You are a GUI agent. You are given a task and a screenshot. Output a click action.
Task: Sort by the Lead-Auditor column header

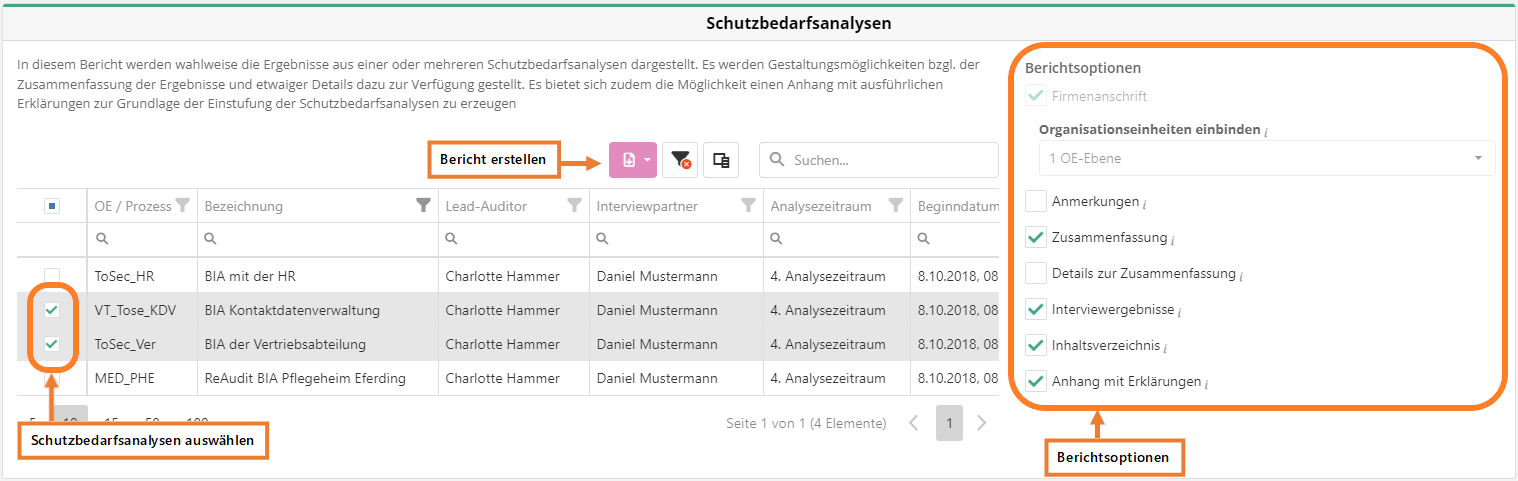point(486,206)
